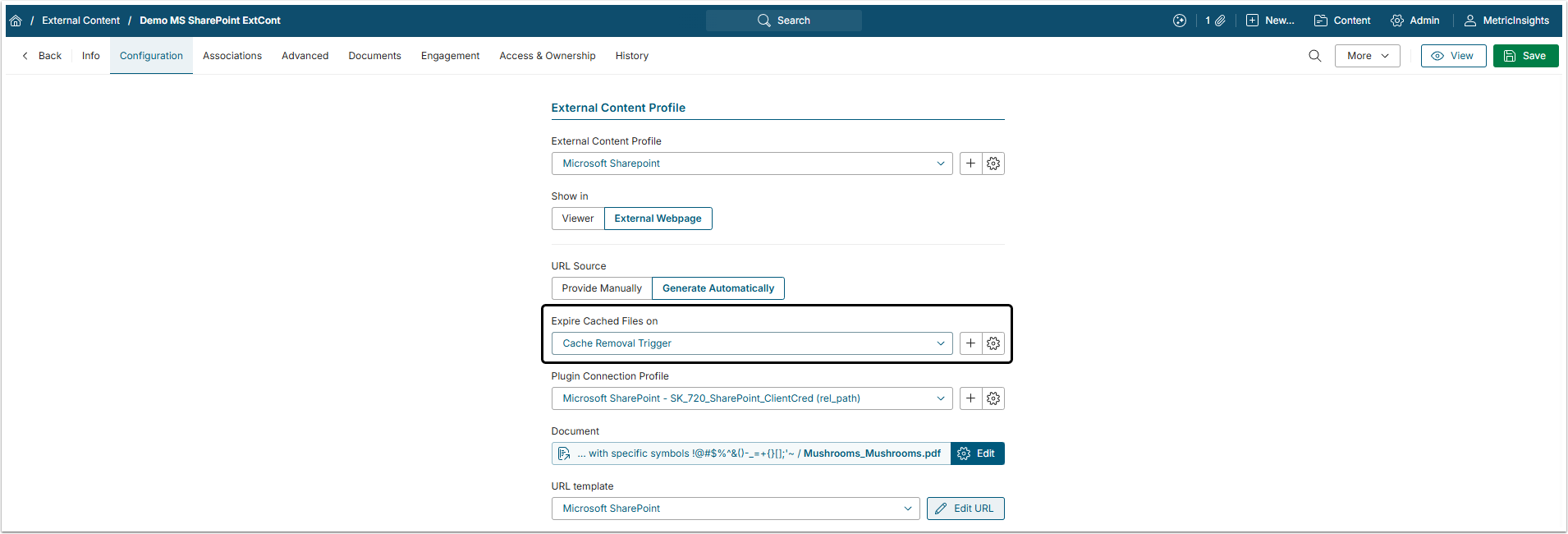The height and width of the screenshot is (534, 1568).
Task: Click Edit button for the Document
Action: click(x=977, y=453)
